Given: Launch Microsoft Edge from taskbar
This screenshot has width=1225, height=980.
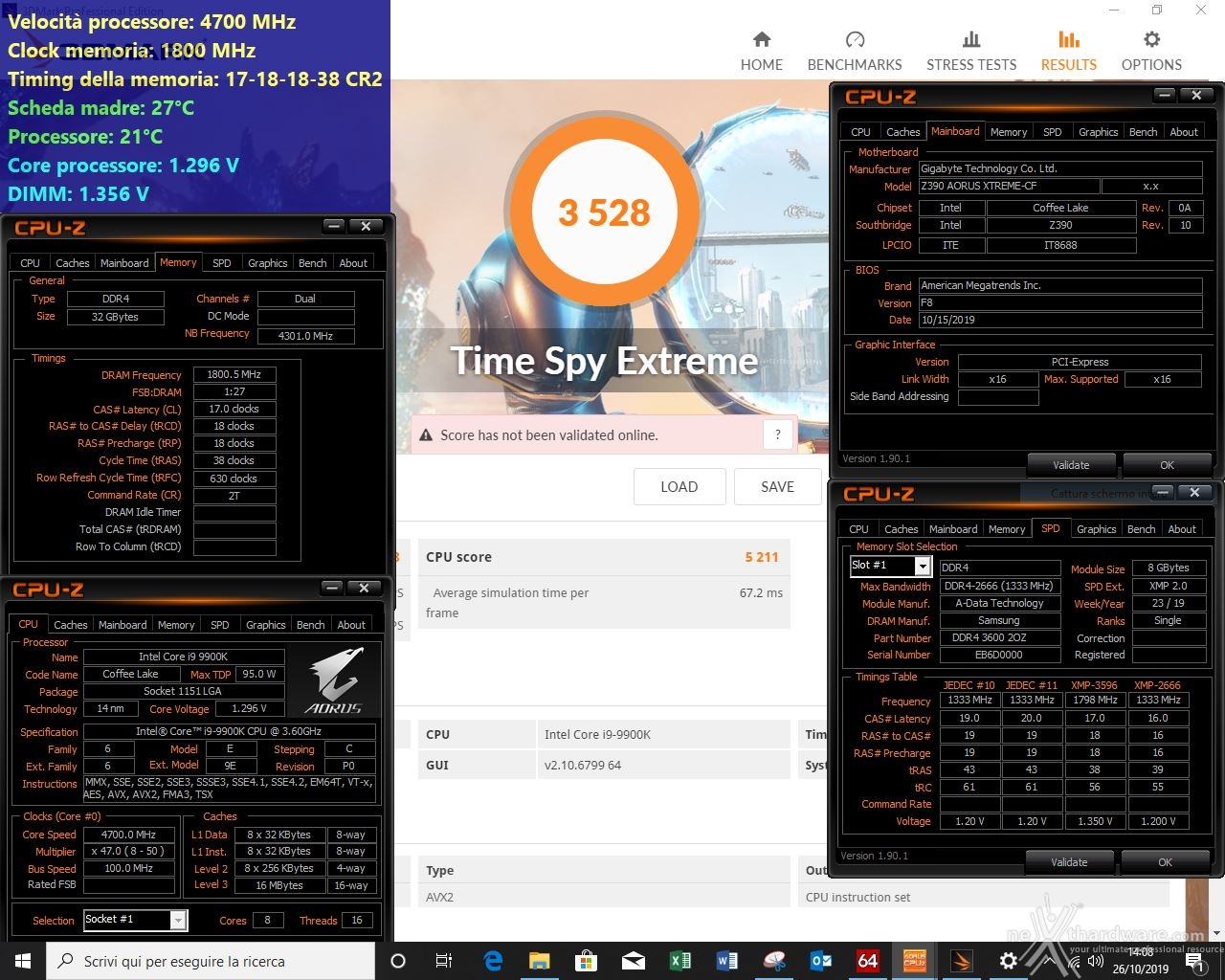Looking at the screenshot, I should pyautogui.click(x=493, y=961).
